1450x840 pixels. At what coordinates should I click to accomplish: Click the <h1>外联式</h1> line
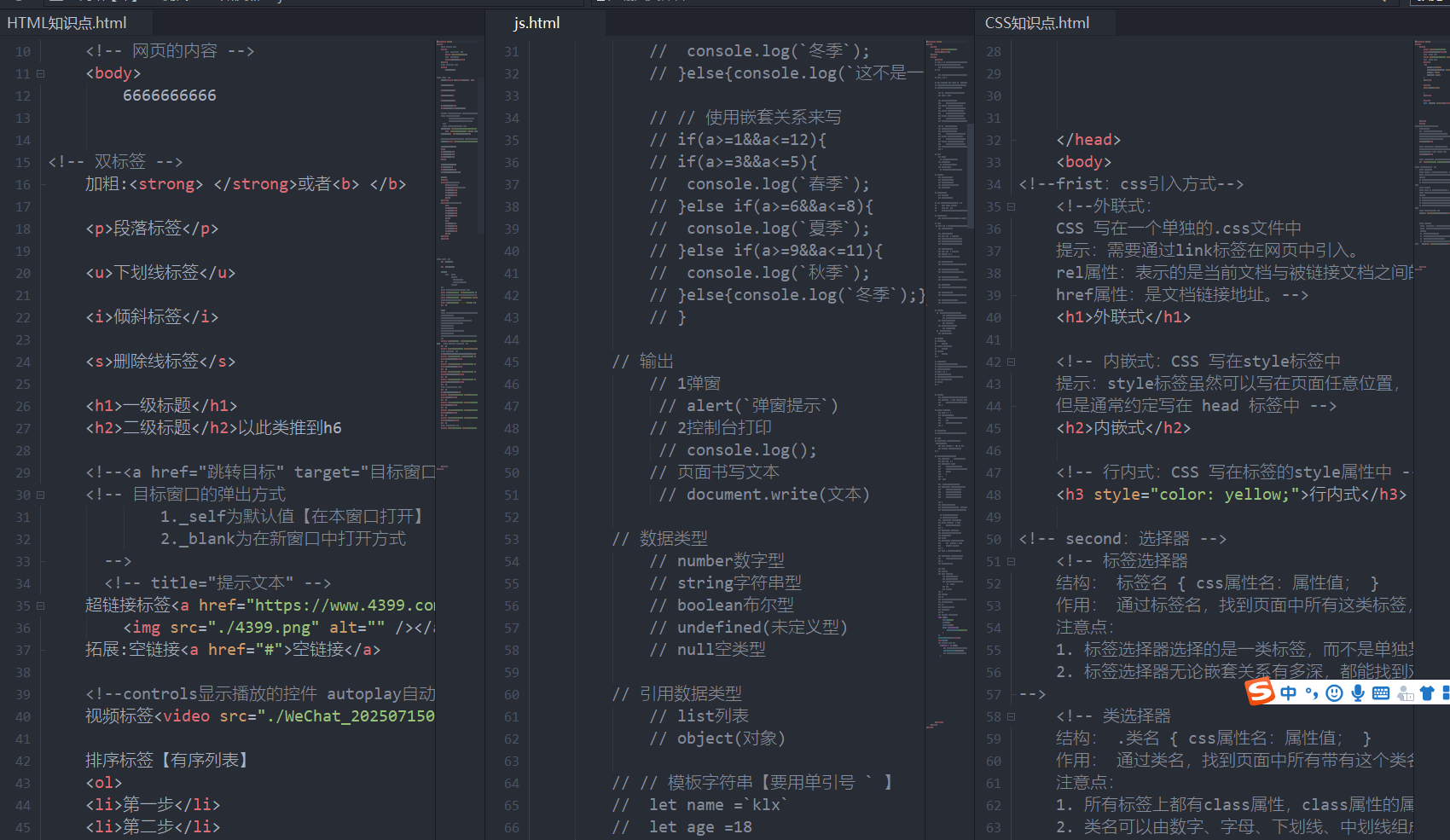(1123, 317)
